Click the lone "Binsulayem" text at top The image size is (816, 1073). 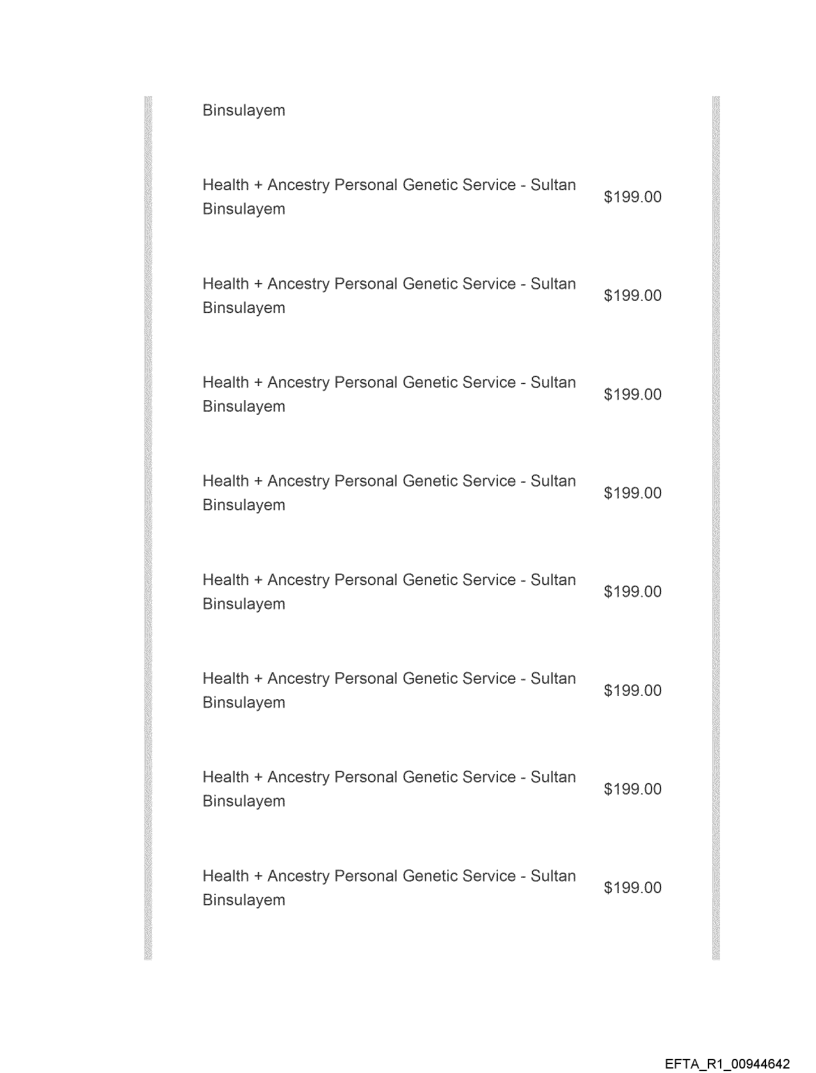[243, 111]
